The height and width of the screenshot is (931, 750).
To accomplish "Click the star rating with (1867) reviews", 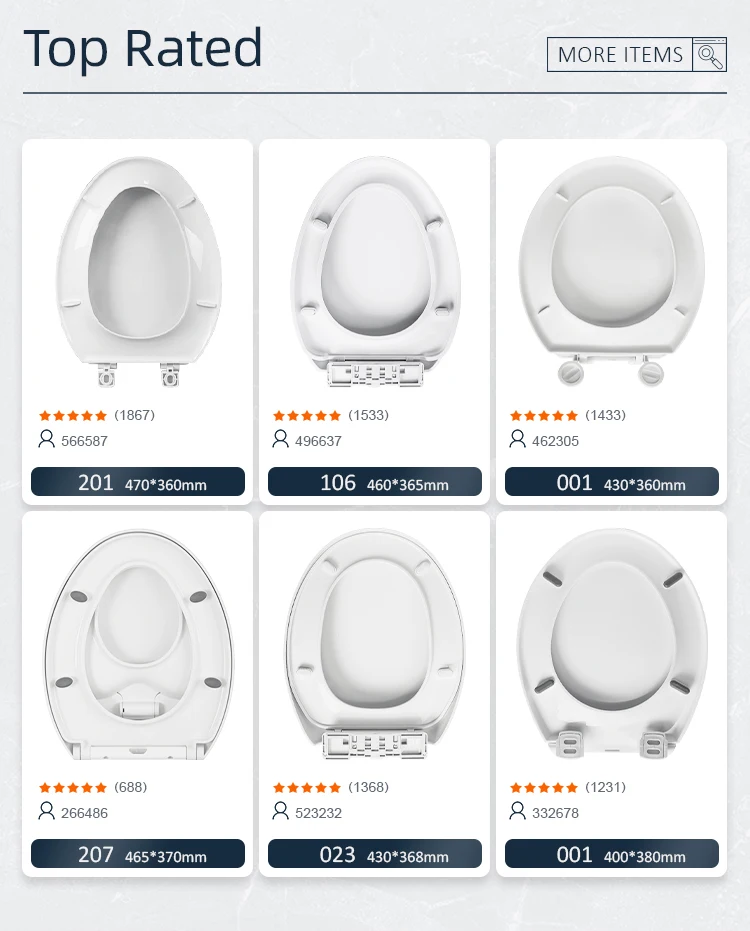I will pos(73,415).
